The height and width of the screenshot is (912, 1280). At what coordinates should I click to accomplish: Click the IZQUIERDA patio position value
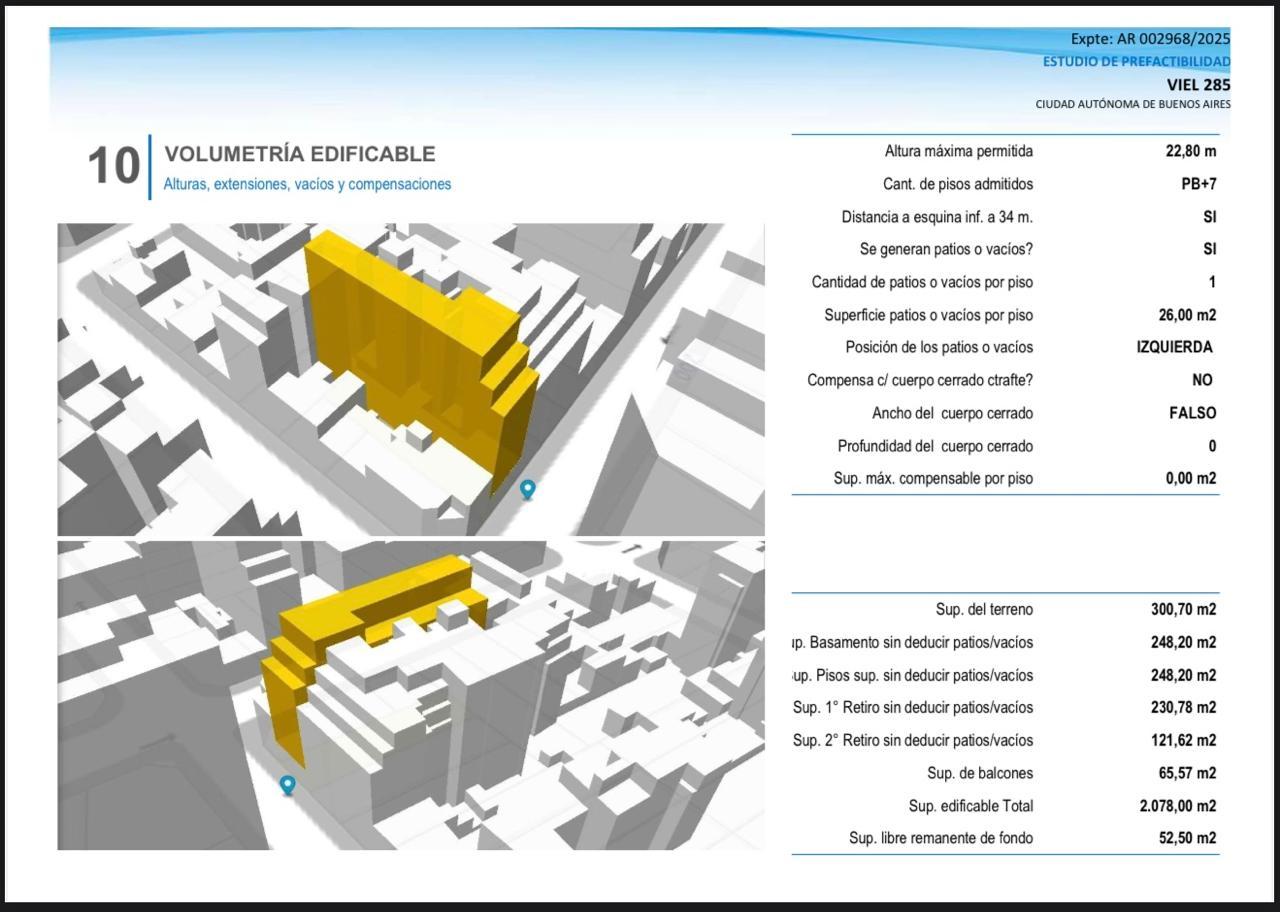(1174, 347)
